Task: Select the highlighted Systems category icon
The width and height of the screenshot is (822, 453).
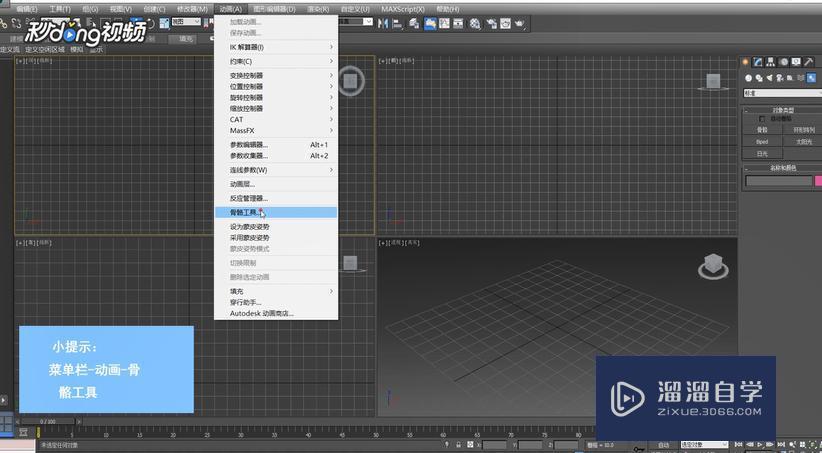Action: pos(812,78)
